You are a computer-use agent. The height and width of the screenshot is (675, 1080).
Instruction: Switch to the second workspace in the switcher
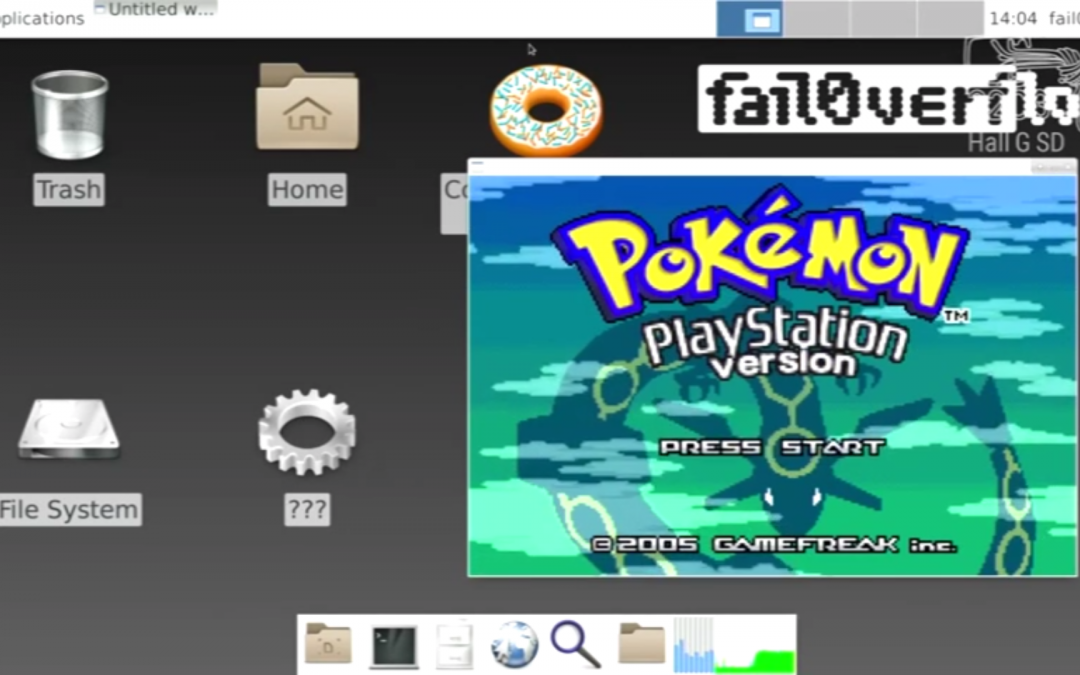[816, 19]
